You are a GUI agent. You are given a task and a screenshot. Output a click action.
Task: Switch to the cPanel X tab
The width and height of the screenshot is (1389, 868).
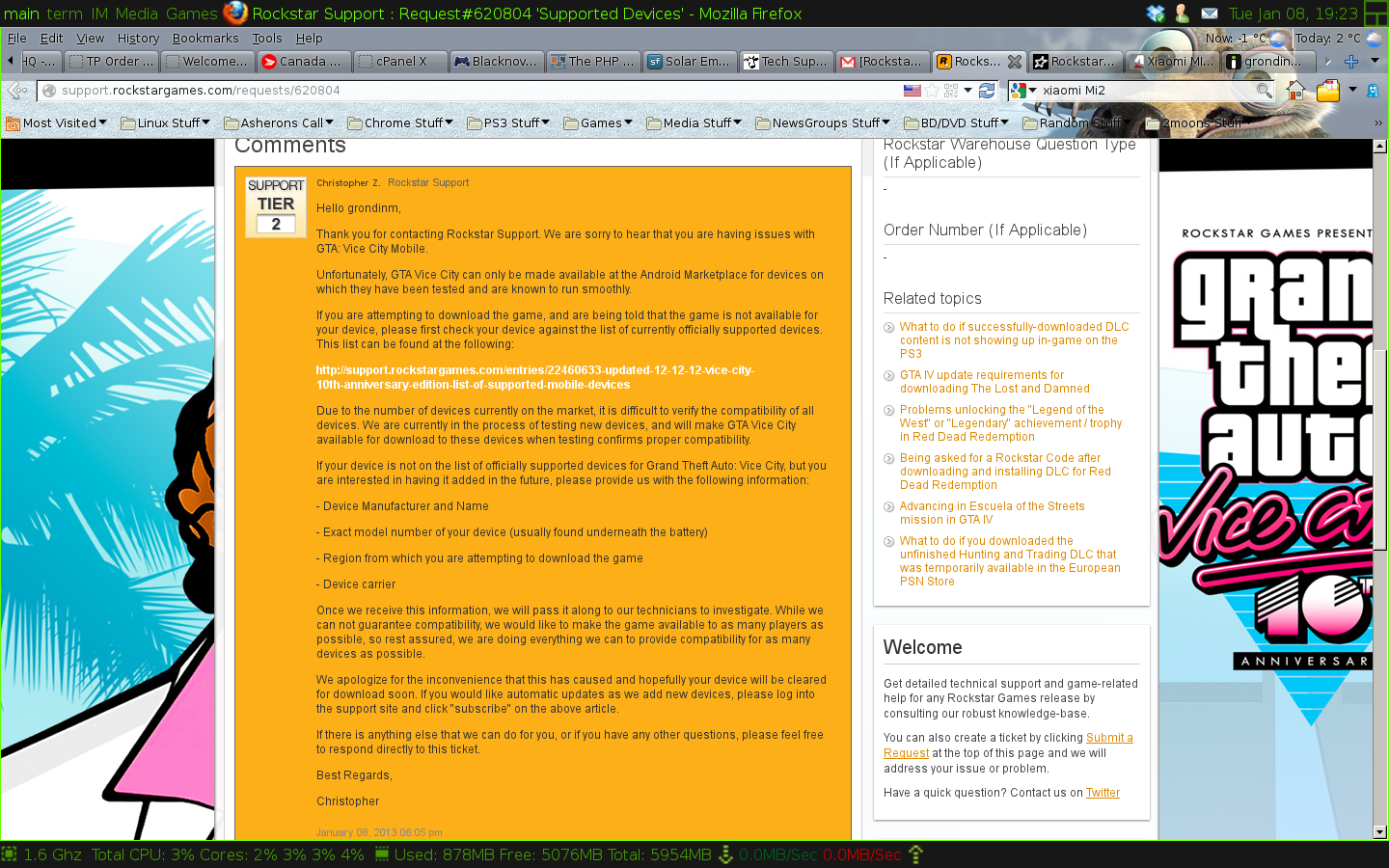[400, 61]
